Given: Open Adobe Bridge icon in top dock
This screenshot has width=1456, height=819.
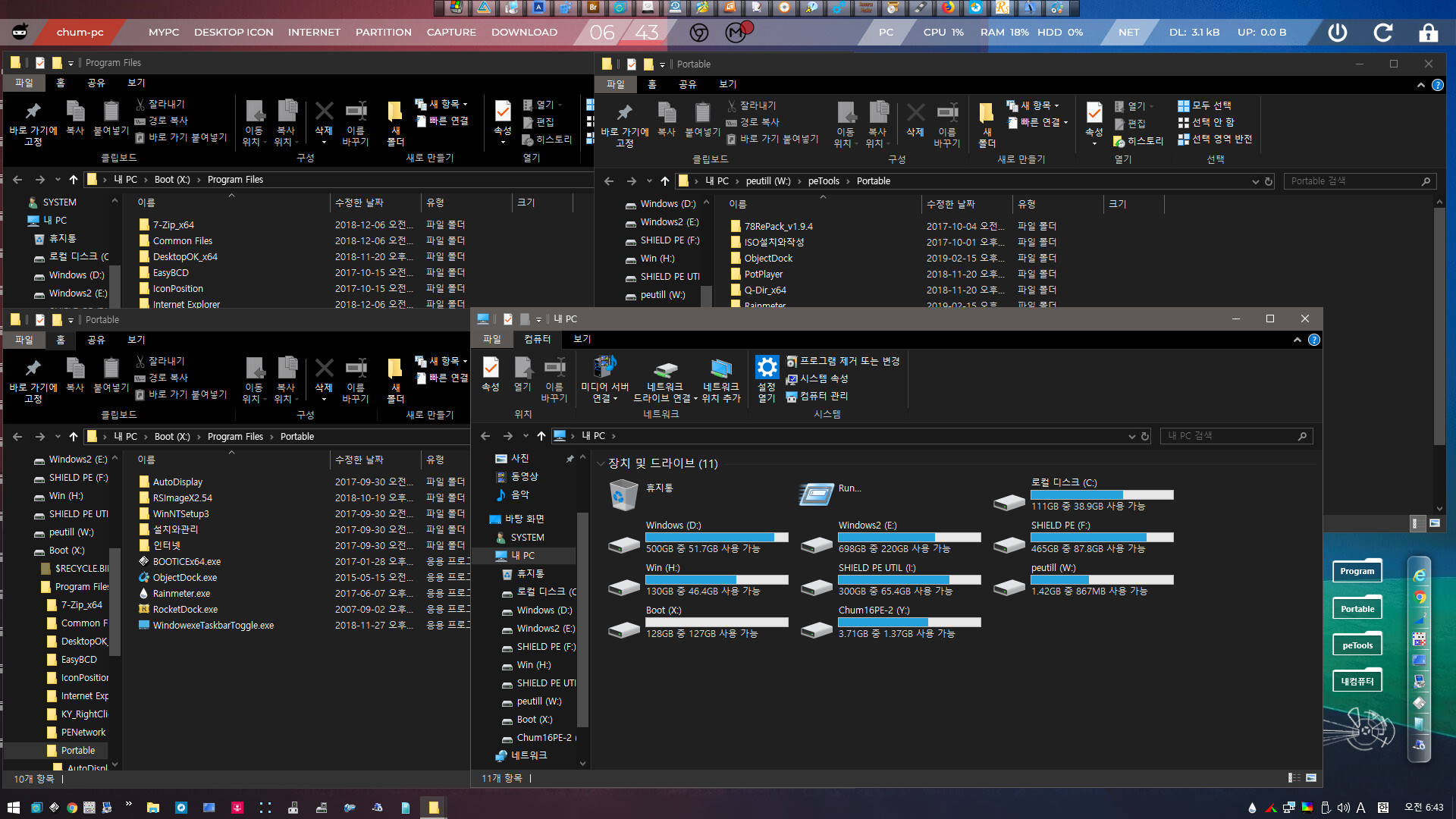Looking at the screenshot, I should point(593,8).
